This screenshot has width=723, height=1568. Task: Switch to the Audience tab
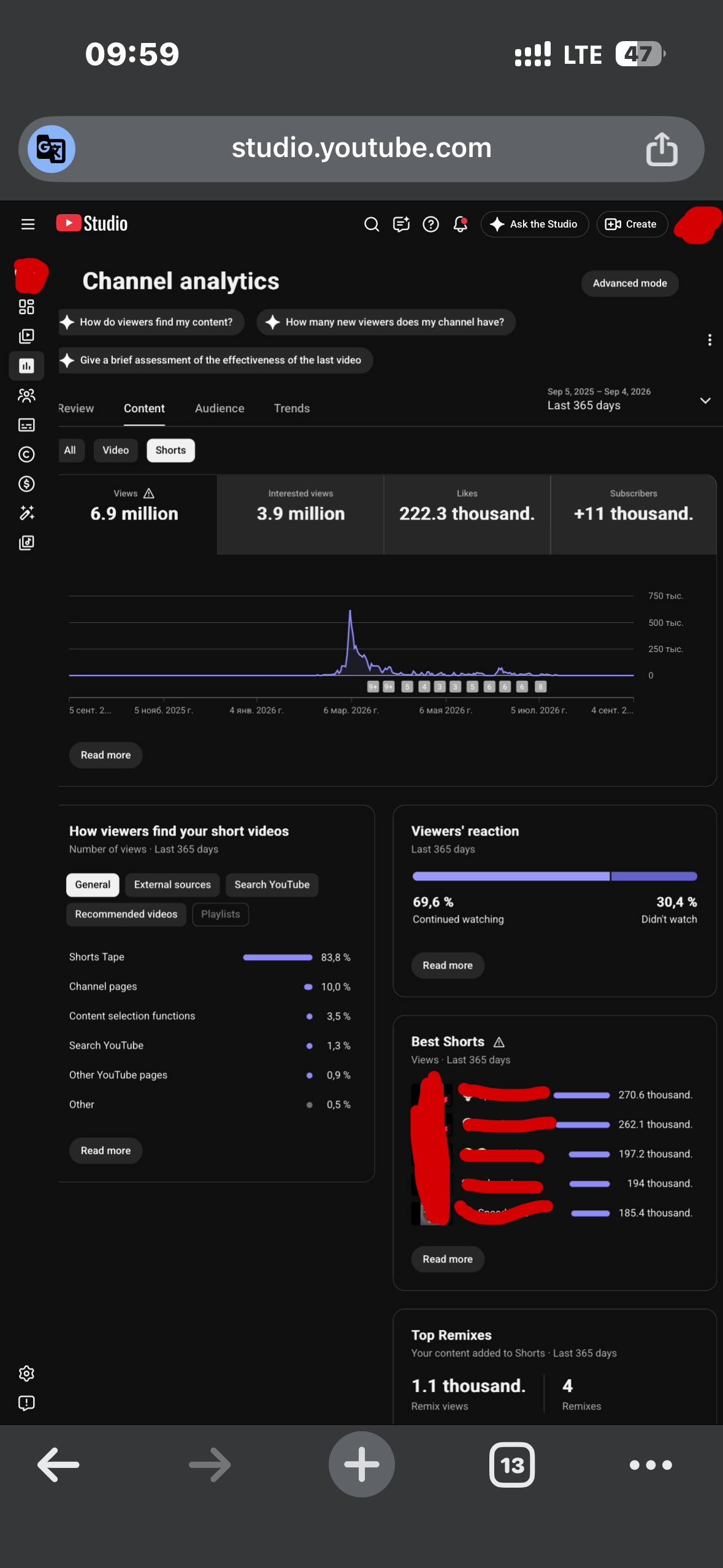(220, 409)
